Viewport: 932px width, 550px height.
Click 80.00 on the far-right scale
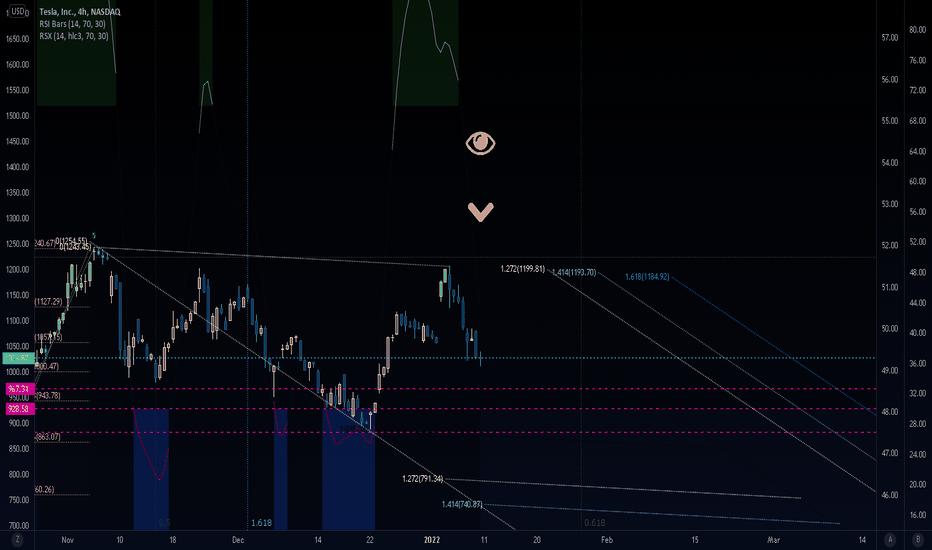pos(918,30)
